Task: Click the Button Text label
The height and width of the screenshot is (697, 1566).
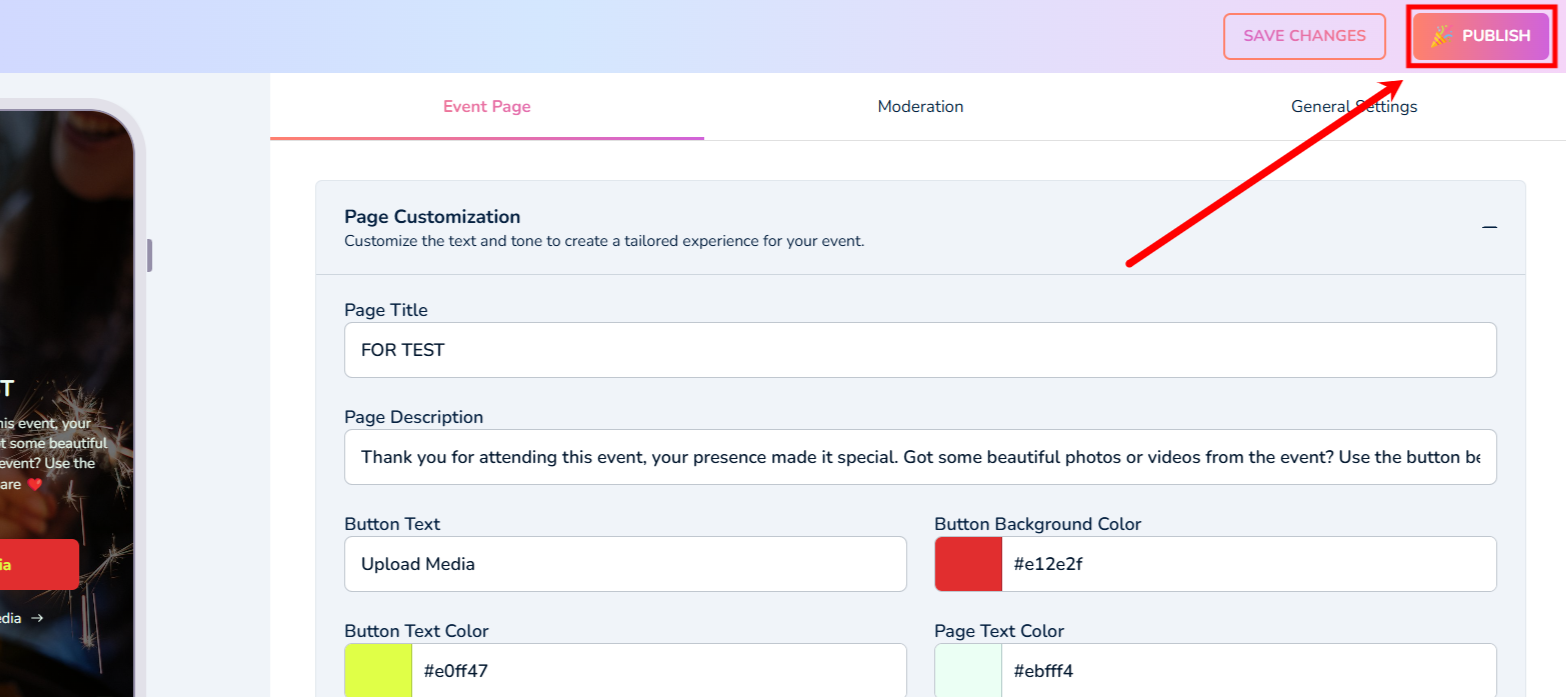Action: (392, 524)
